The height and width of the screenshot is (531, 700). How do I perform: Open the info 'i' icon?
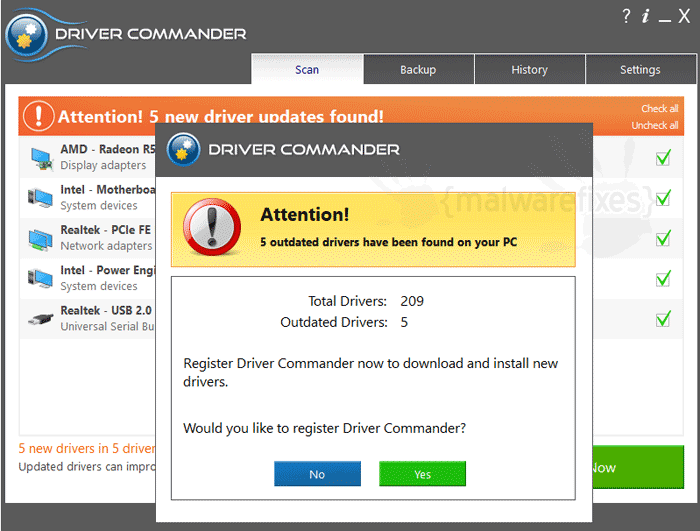point(645,16)
